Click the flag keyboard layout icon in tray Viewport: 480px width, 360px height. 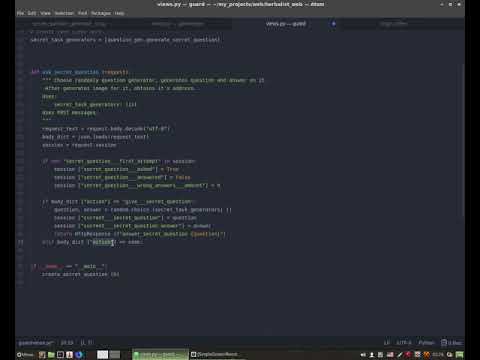pyautogui.click(x=390, y=355)
